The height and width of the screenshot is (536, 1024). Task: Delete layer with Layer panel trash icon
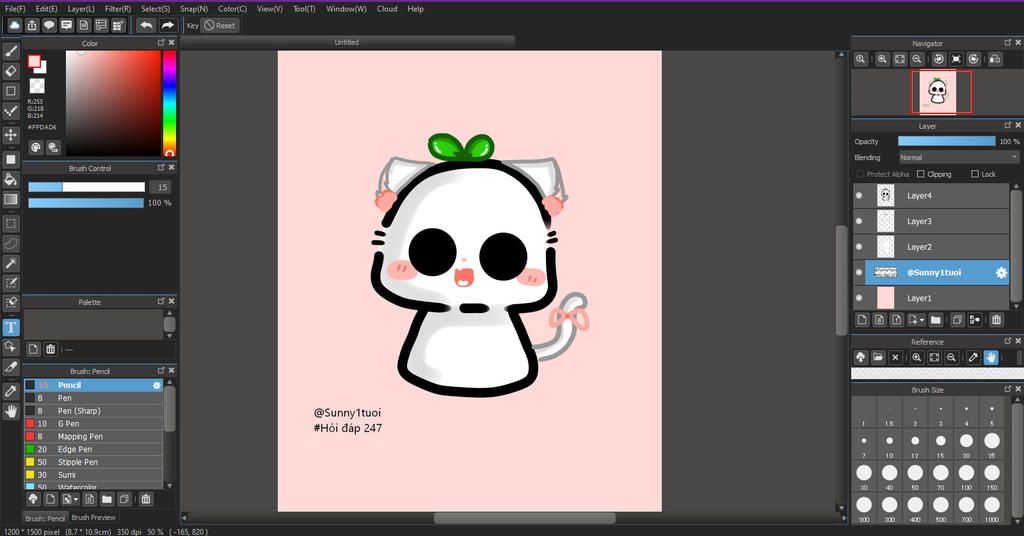coord(996,319)
